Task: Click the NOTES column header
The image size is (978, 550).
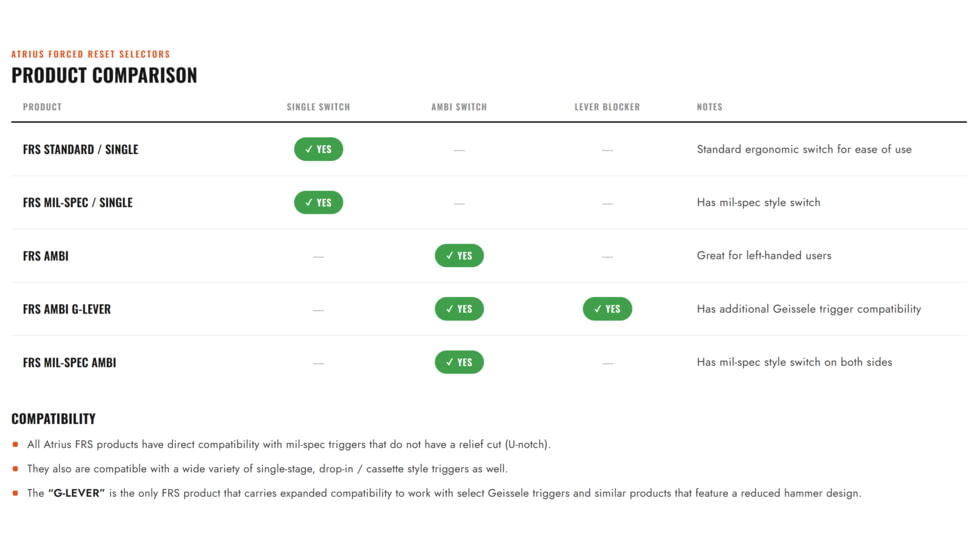Action: pos(709,107)
